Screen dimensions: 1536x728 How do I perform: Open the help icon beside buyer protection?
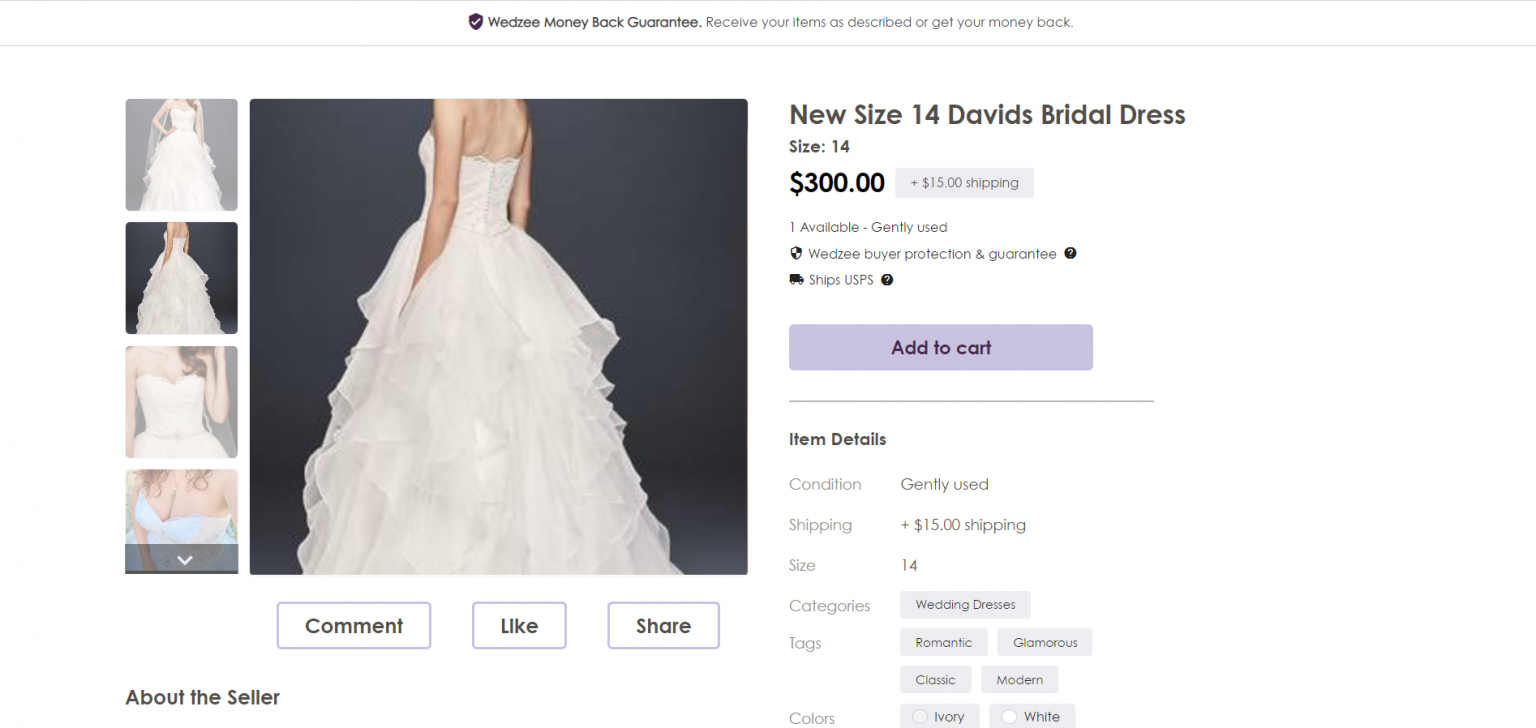[1070, 253]
